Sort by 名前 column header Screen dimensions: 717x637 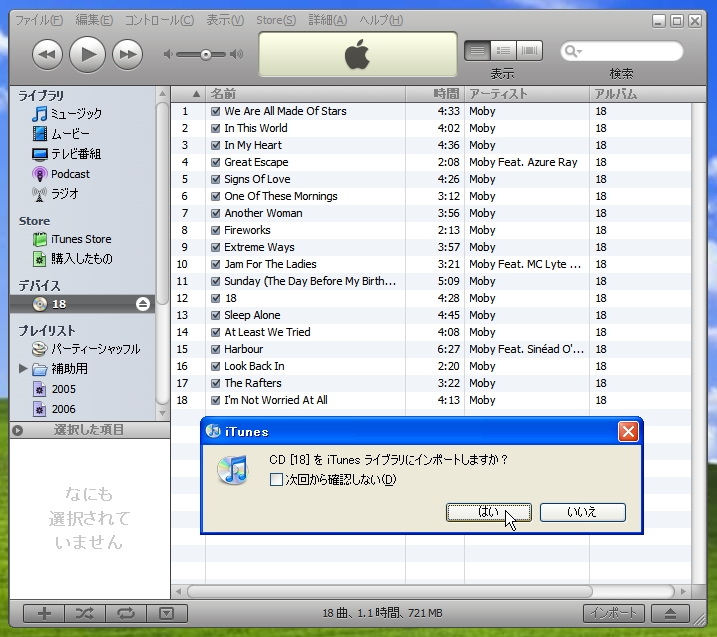[305, 94]
